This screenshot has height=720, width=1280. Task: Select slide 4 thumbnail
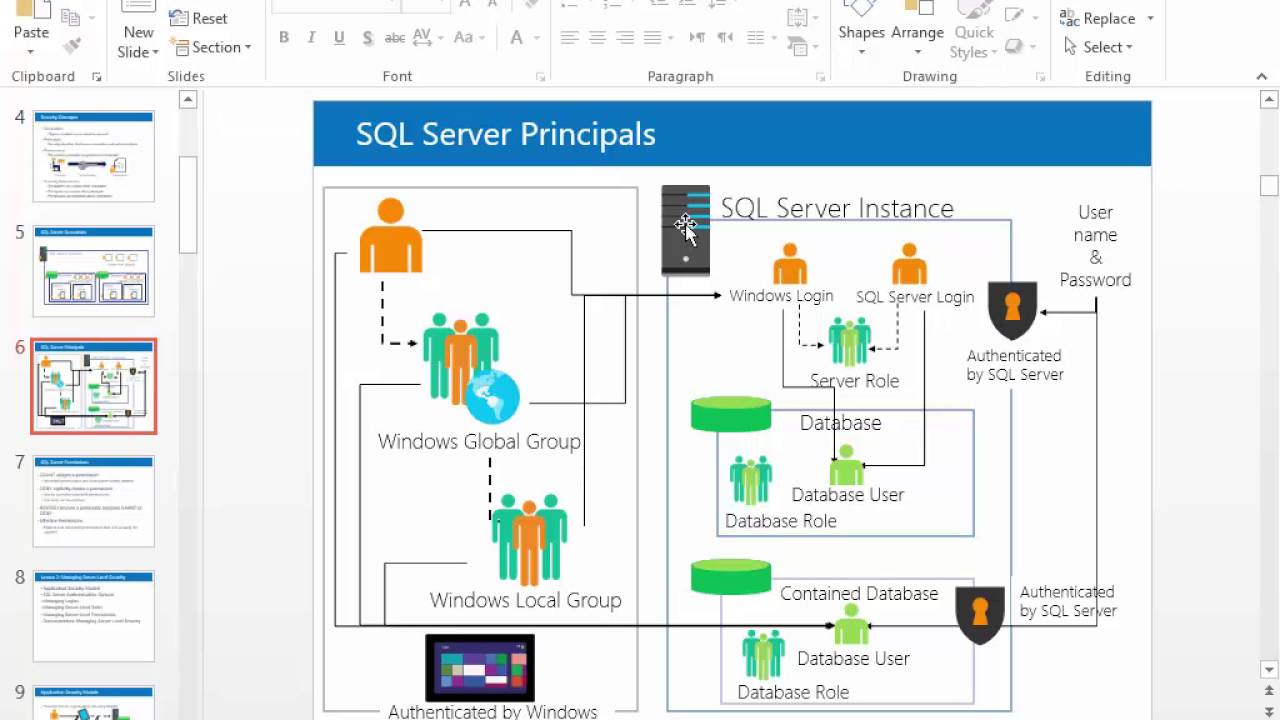[x=94, y=157]
